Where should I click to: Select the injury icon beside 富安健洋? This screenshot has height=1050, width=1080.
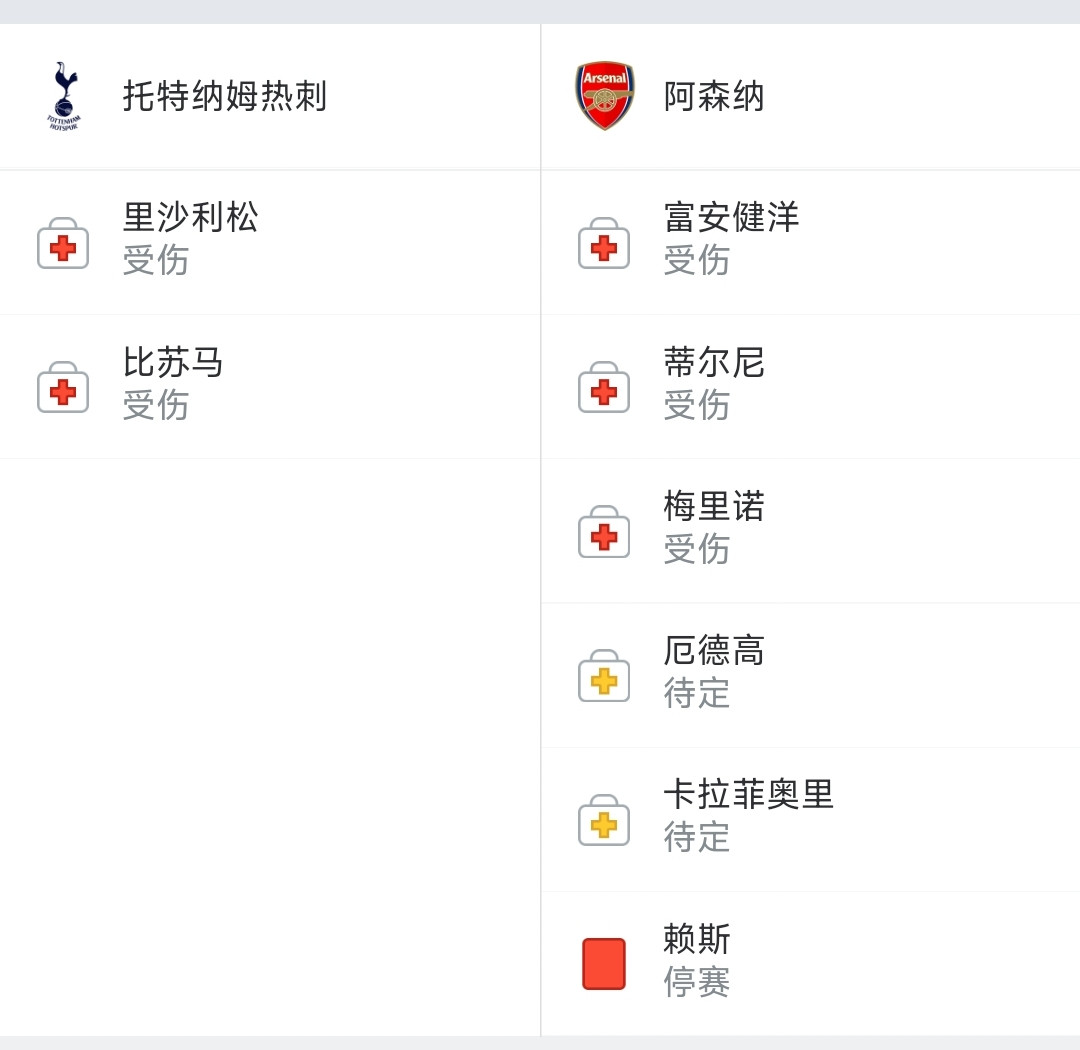[604, 243]
